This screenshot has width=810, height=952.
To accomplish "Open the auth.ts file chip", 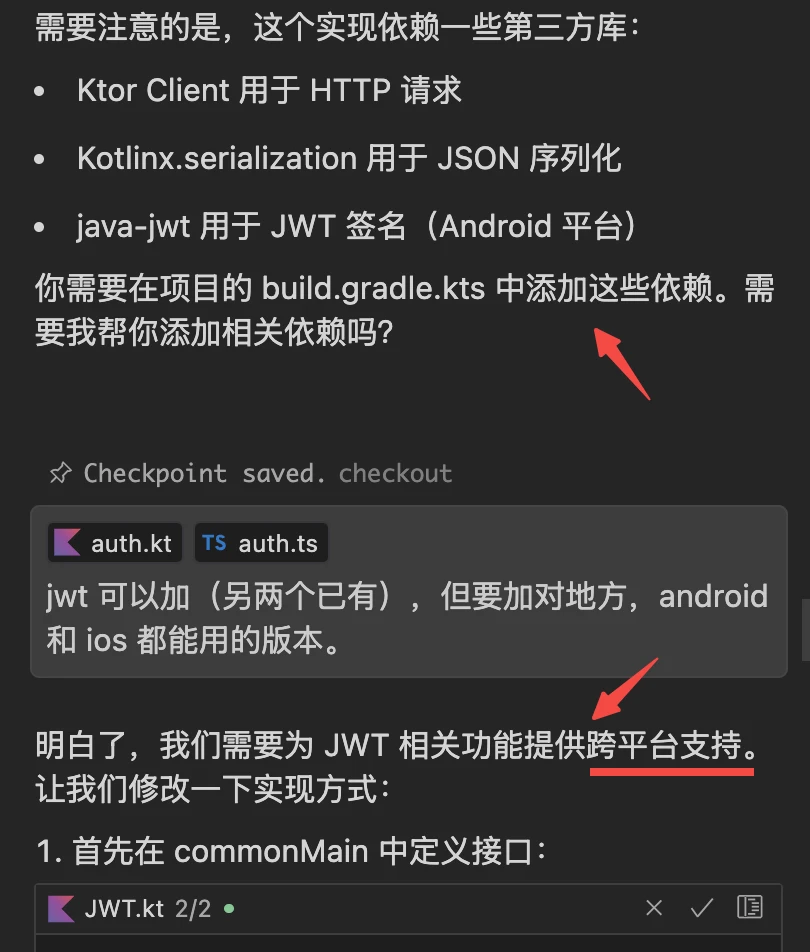I will tap(261, 543).
